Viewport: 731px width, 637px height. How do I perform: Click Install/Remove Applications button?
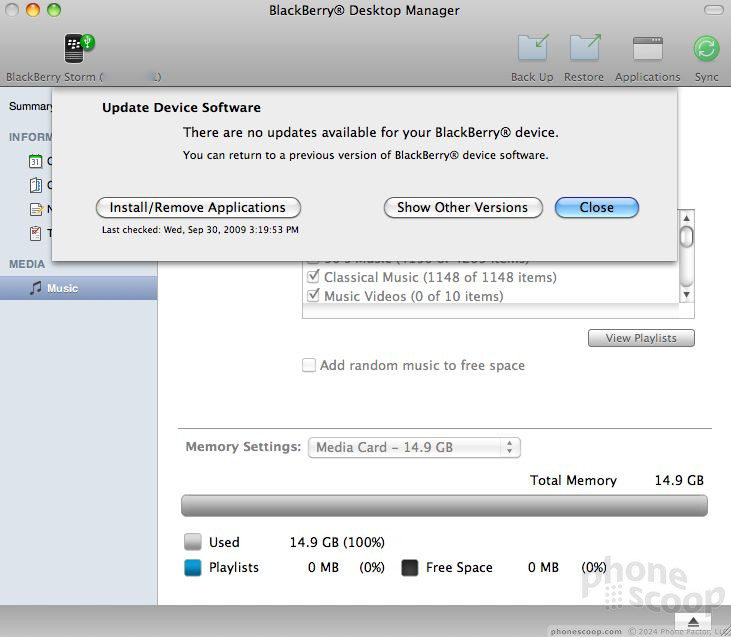(x=198, y=208)
